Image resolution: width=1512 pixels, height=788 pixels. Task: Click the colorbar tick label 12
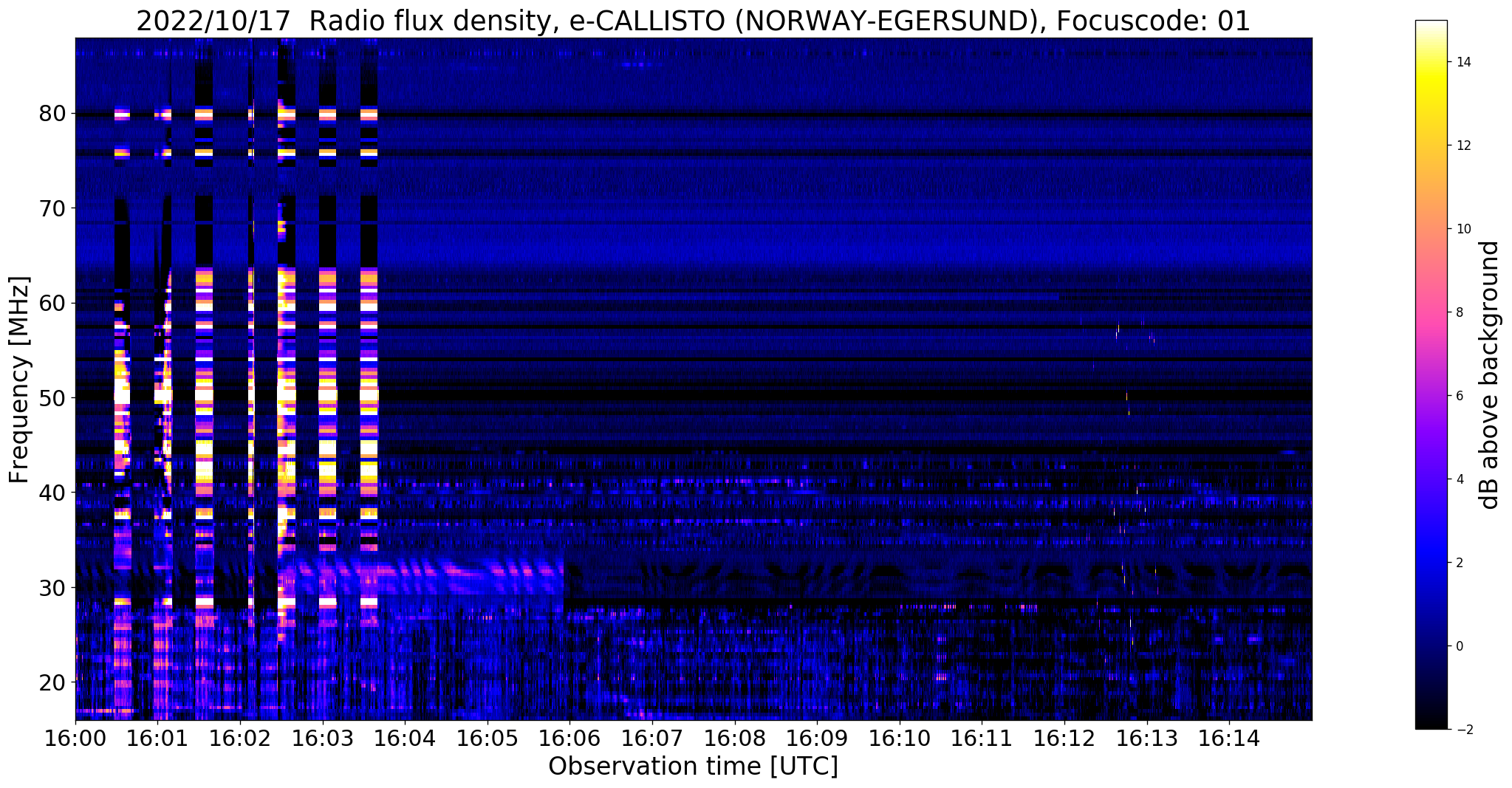coord(1463,145)
